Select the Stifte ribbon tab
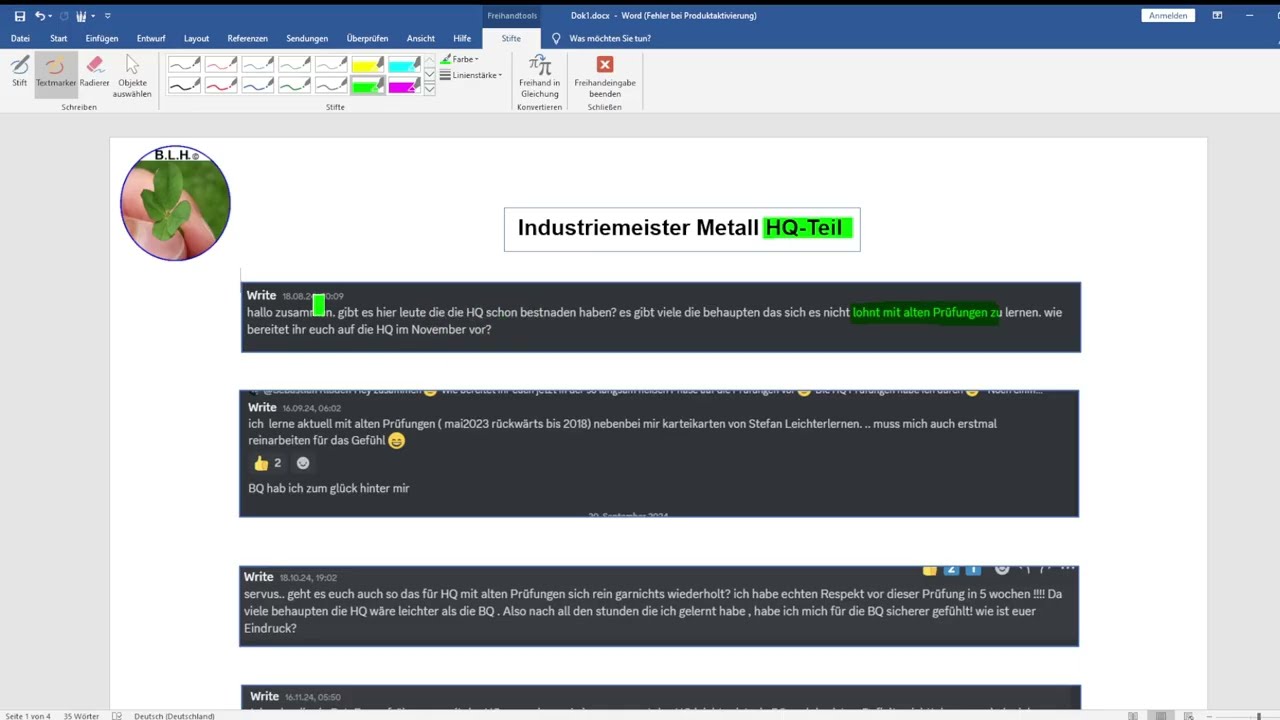The image size is (1280, 720). pos(511,38)
